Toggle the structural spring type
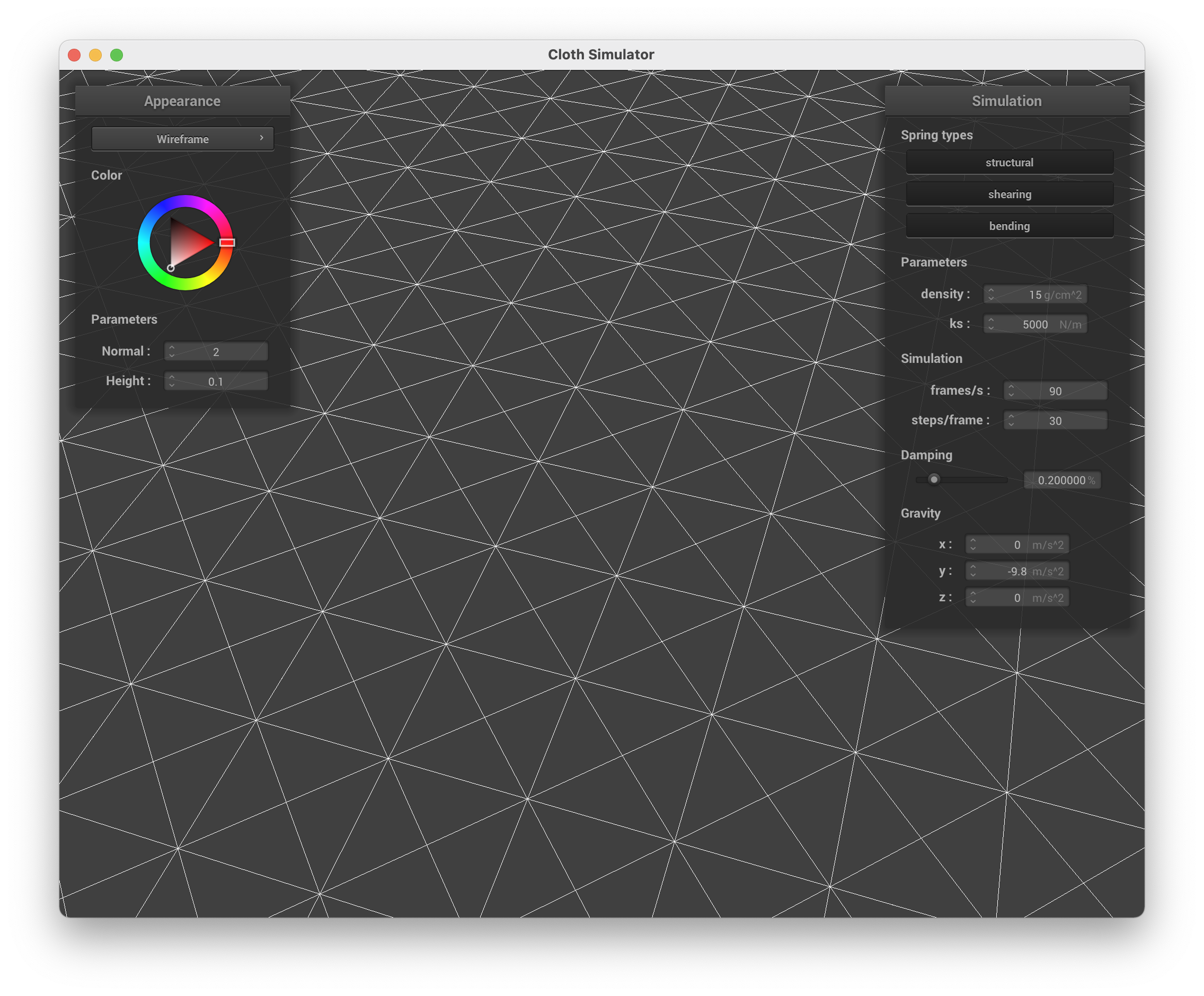 pos(1009,162)
